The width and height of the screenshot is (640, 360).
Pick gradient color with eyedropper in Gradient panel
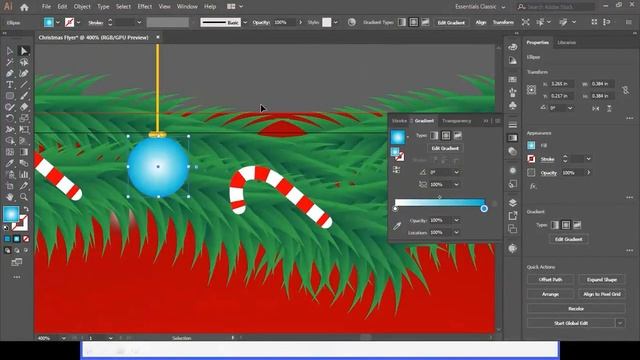pyautogui.click(x=397, y=226)
